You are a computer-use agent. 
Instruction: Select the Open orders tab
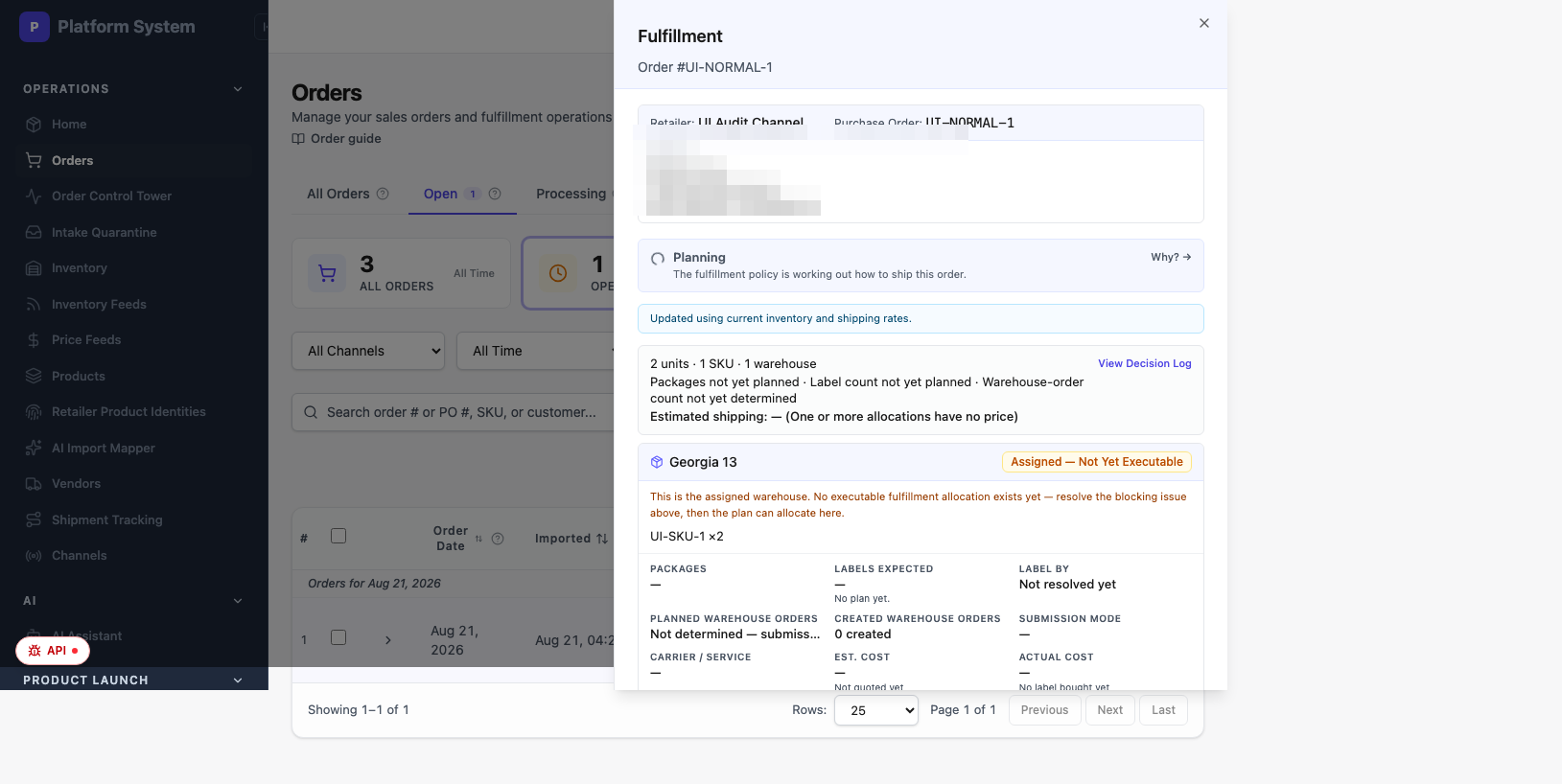(x=462, y=194)
